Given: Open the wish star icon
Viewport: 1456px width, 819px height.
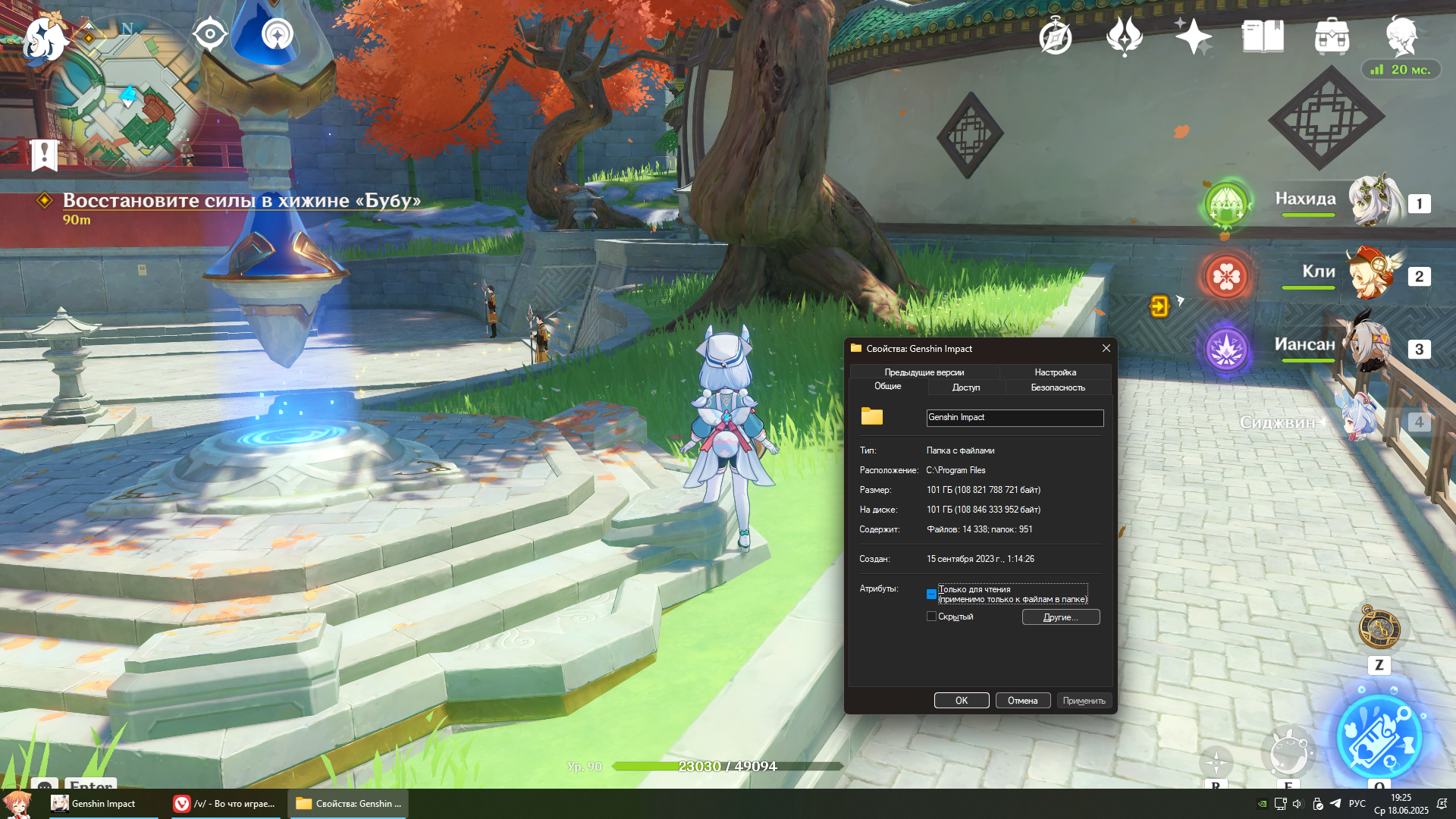Looking at the screenshot, I should [x=1193, y=36].
